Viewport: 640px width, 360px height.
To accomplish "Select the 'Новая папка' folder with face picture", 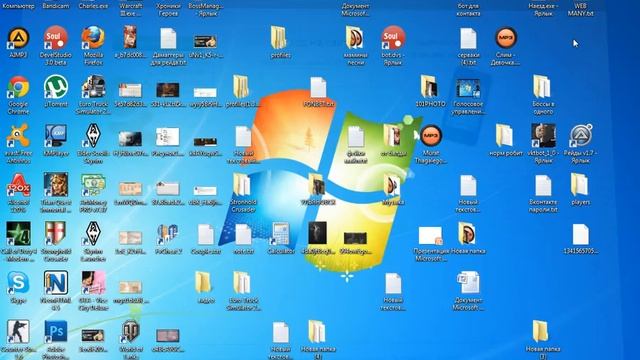I will point(467,234).
